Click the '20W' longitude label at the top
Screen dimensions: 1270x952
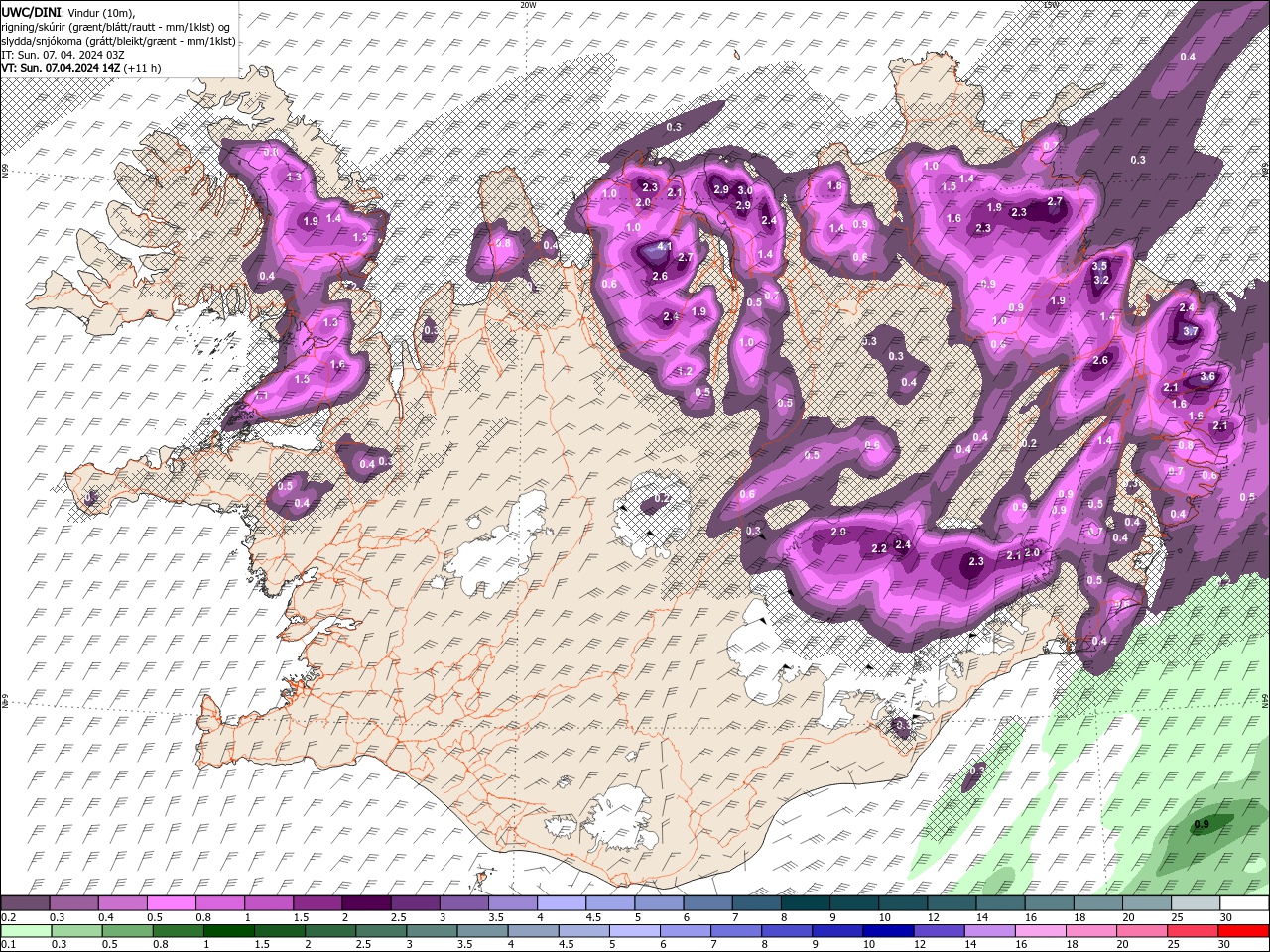click(528, 5)
